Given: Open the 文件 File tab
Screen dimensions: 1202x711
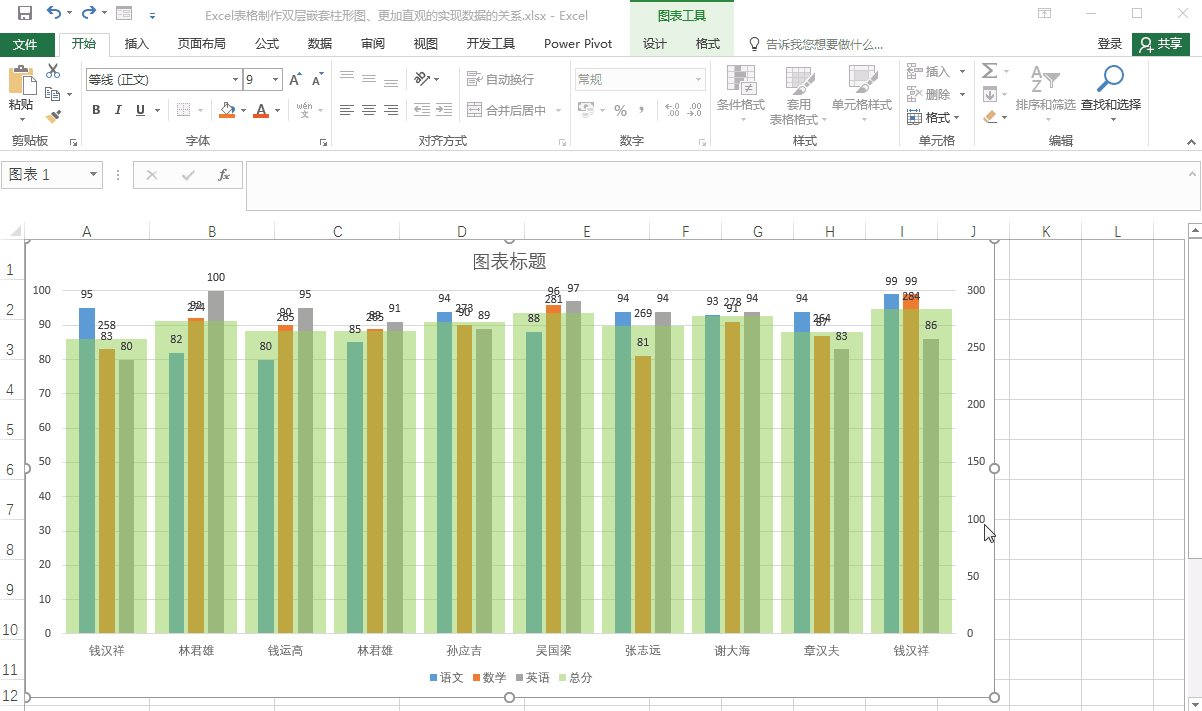Looking at the screenshot, I should [x=25, y=44].
